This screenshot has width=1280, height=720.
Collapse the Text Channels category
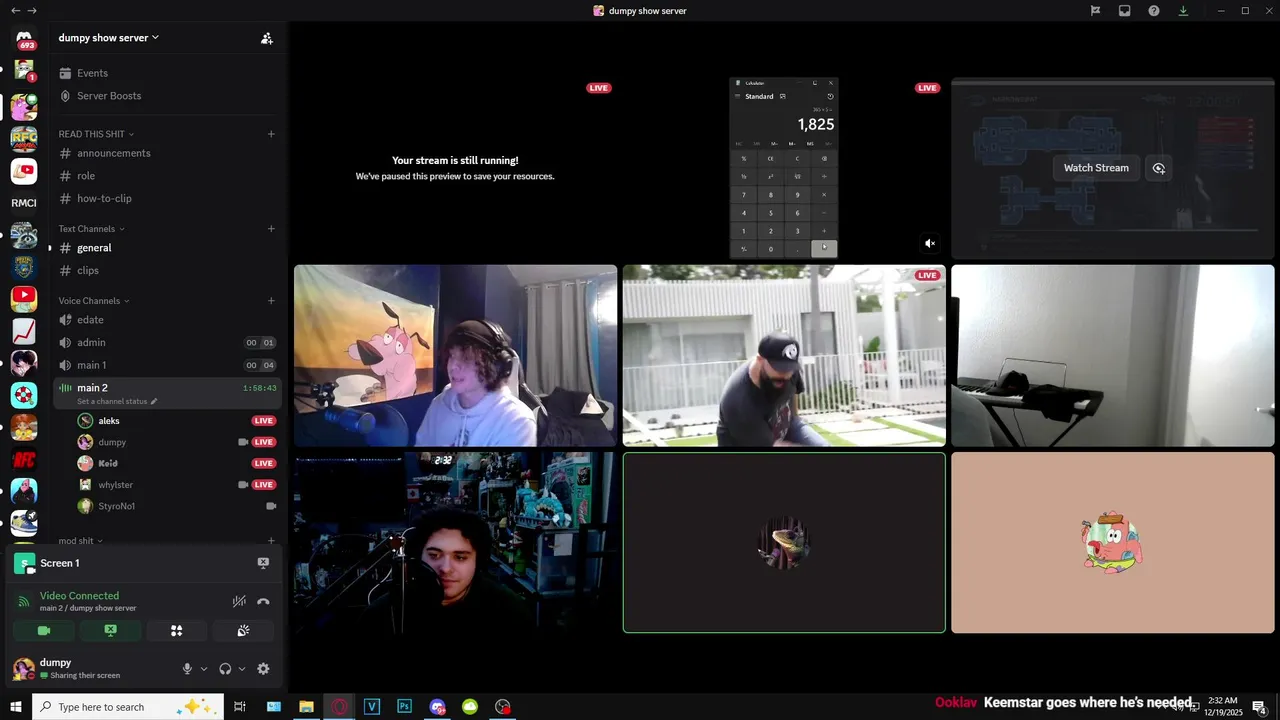92,229
